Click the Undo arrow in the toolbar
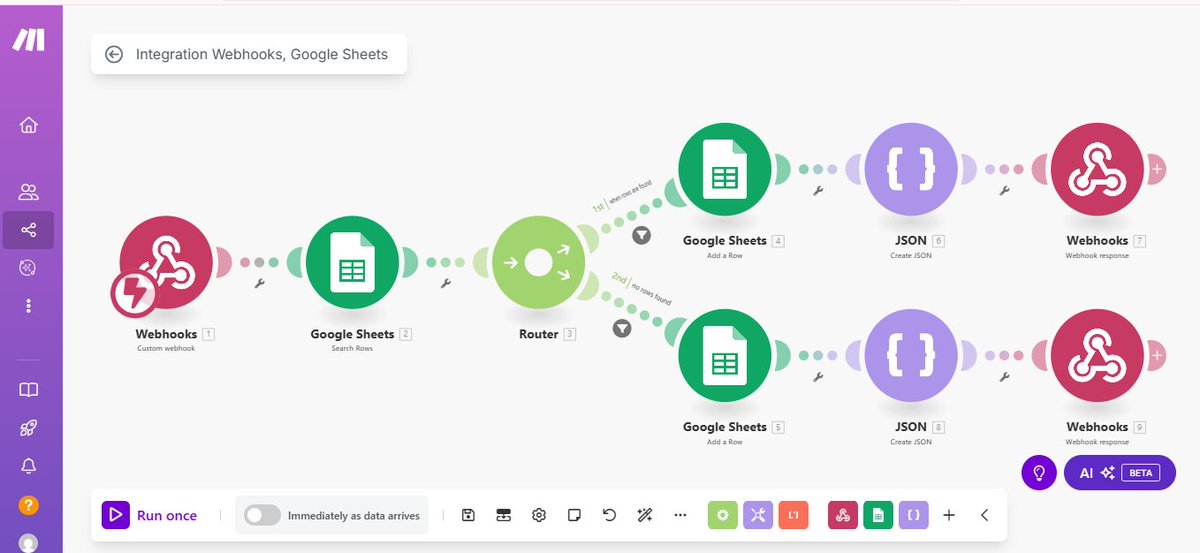The image size is (1200, 553). click(x=610, y=515)
